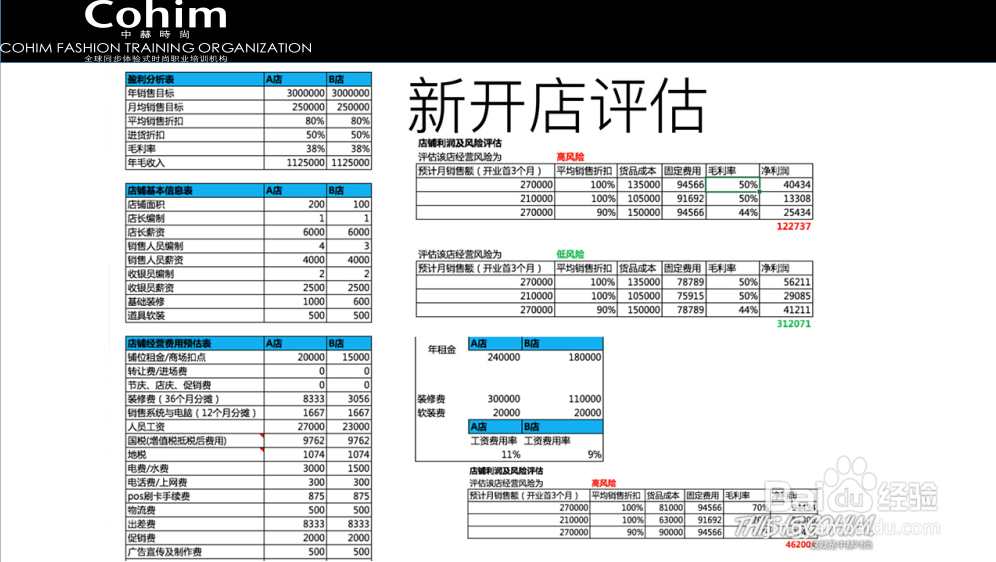Viewport: 996px width, 562px height.
Task: Select the 店铺面积 B店 value 100
Action: [x=361, y=204]
